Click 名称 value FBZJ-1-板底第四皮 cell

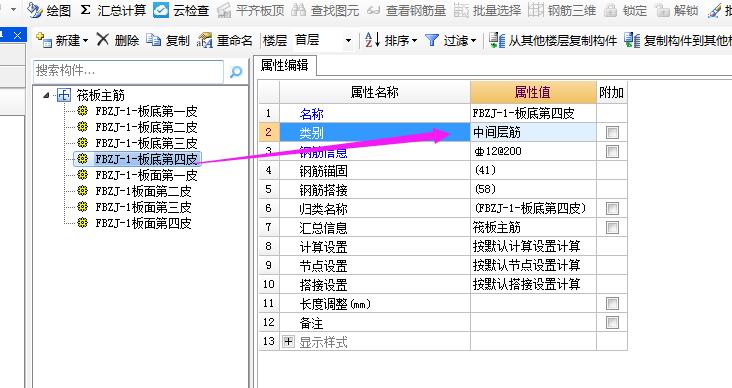click(533, 113)
